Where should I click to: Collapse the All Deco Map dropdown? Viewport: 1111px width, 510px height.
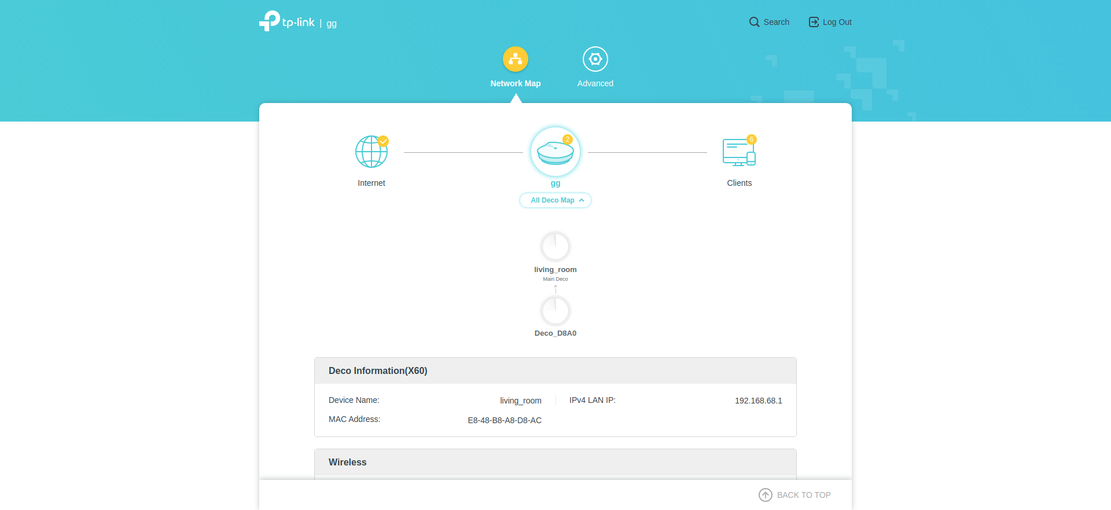click(555, 200)
